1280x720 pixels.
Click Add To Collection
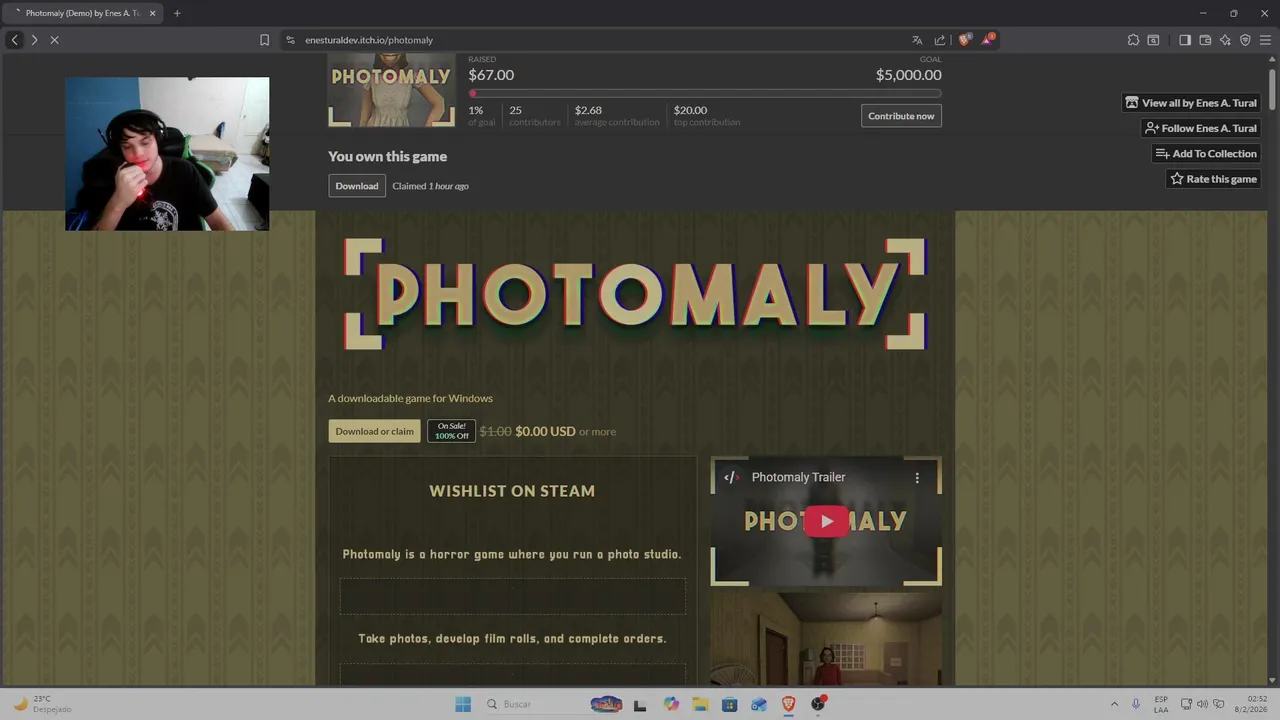(x=1206, y=153)
